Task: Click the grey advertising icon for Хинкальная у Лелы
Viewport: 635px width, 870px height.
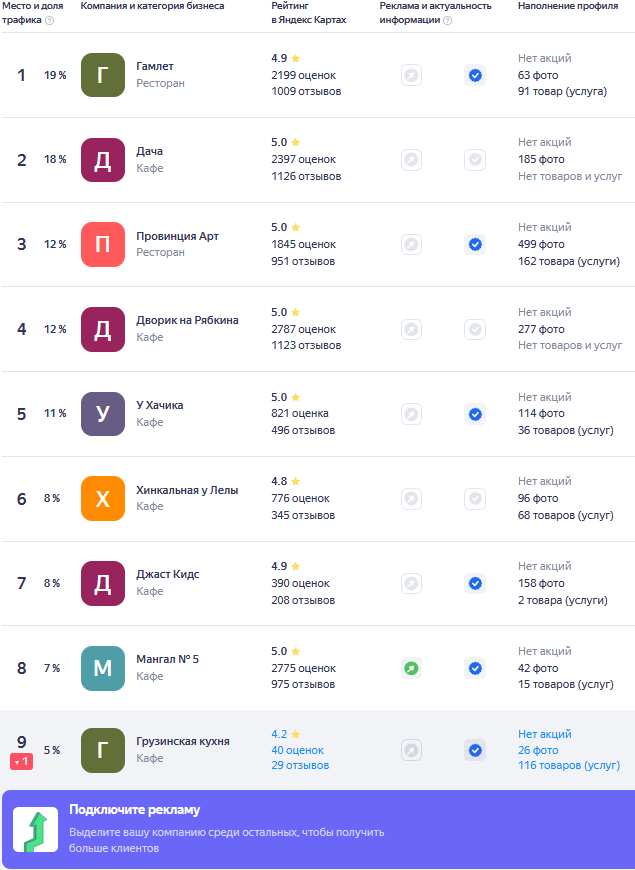Action: point(411,498)
